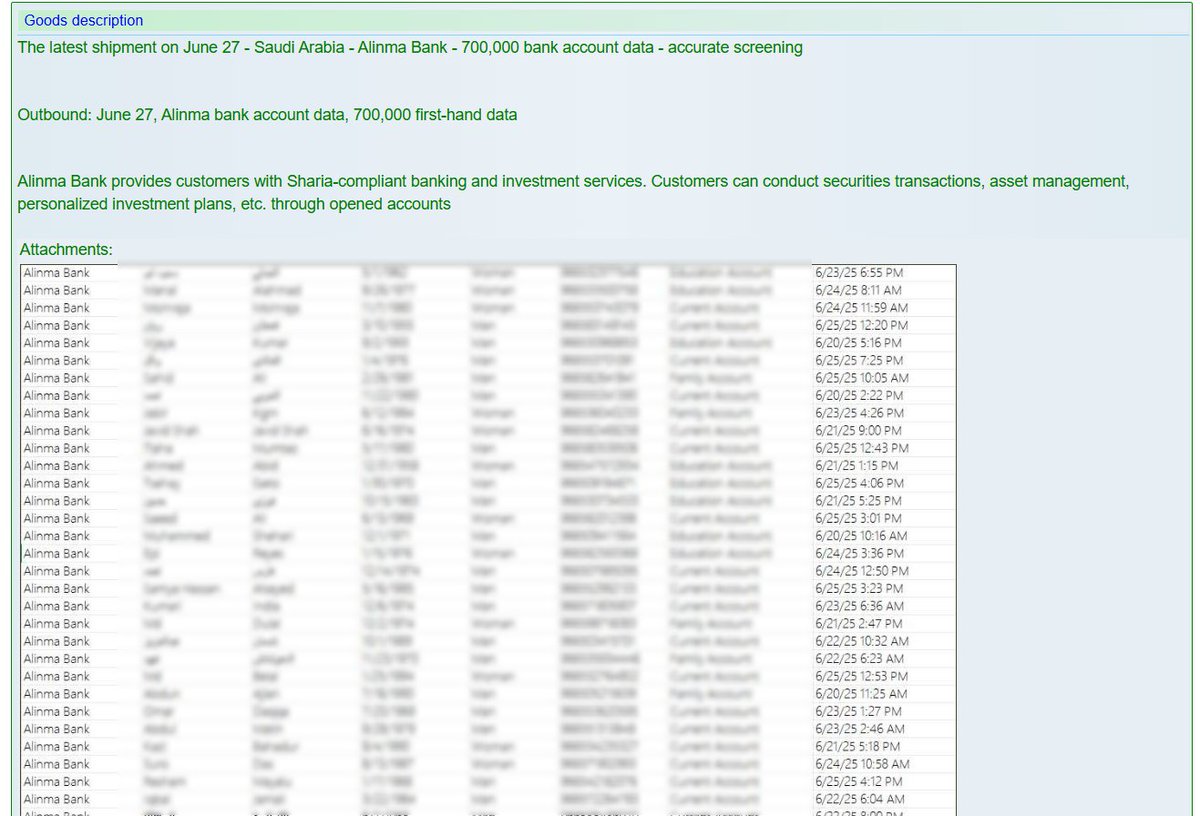Image resolution: width=1200 pixels, height=816 pixels.
Task: Click timestamp 6/21/25 2:47 PM
Action: [x=859, y=623]
